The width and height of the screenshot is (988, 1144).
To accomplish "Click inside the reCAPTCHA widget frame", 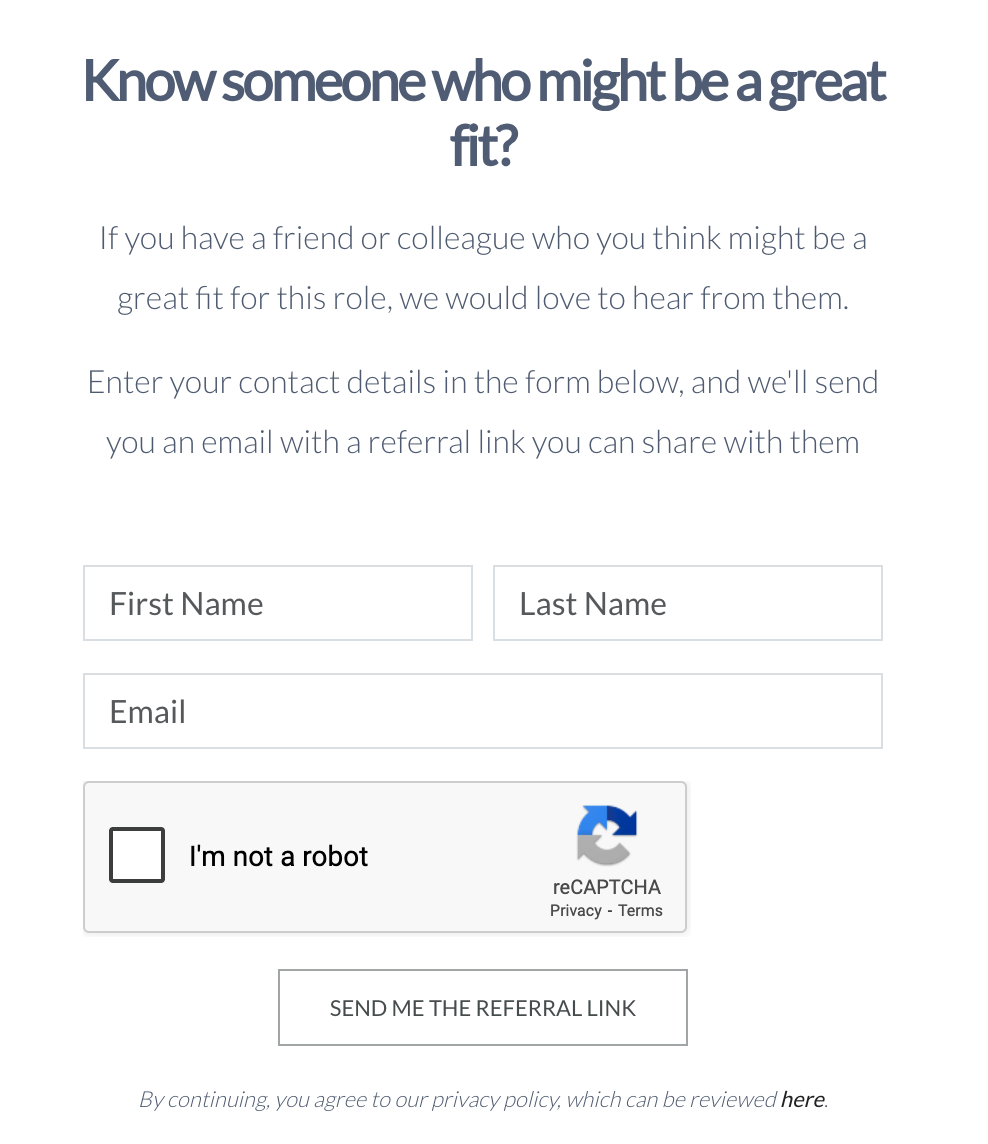I will tap(385, 856).
